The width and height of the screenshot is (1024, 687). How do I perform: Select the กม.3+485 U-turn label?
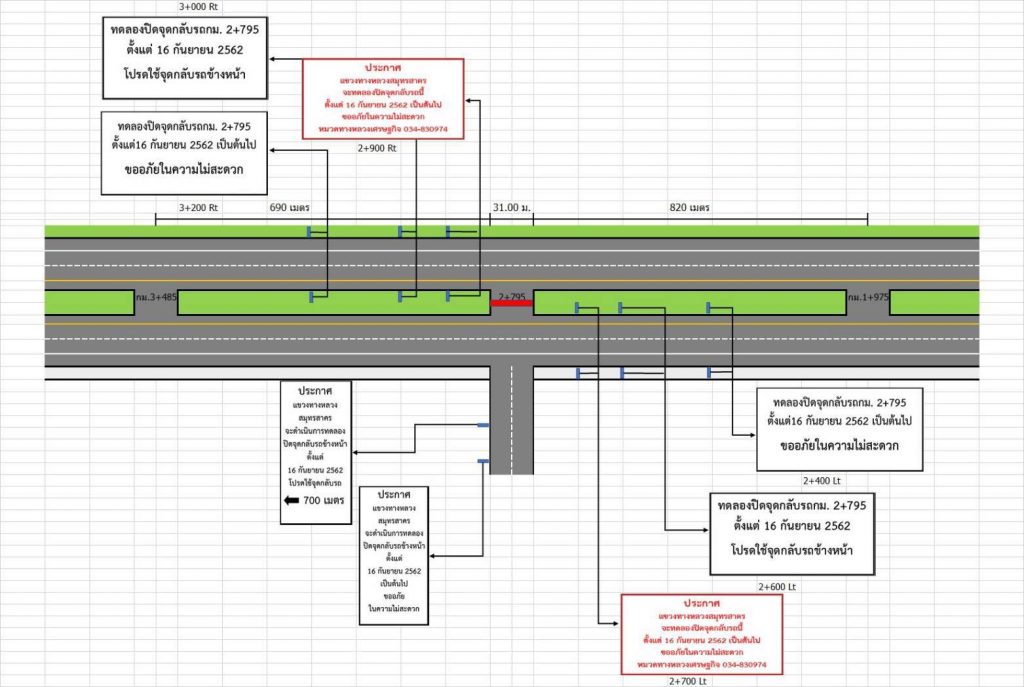pos(156,298)
